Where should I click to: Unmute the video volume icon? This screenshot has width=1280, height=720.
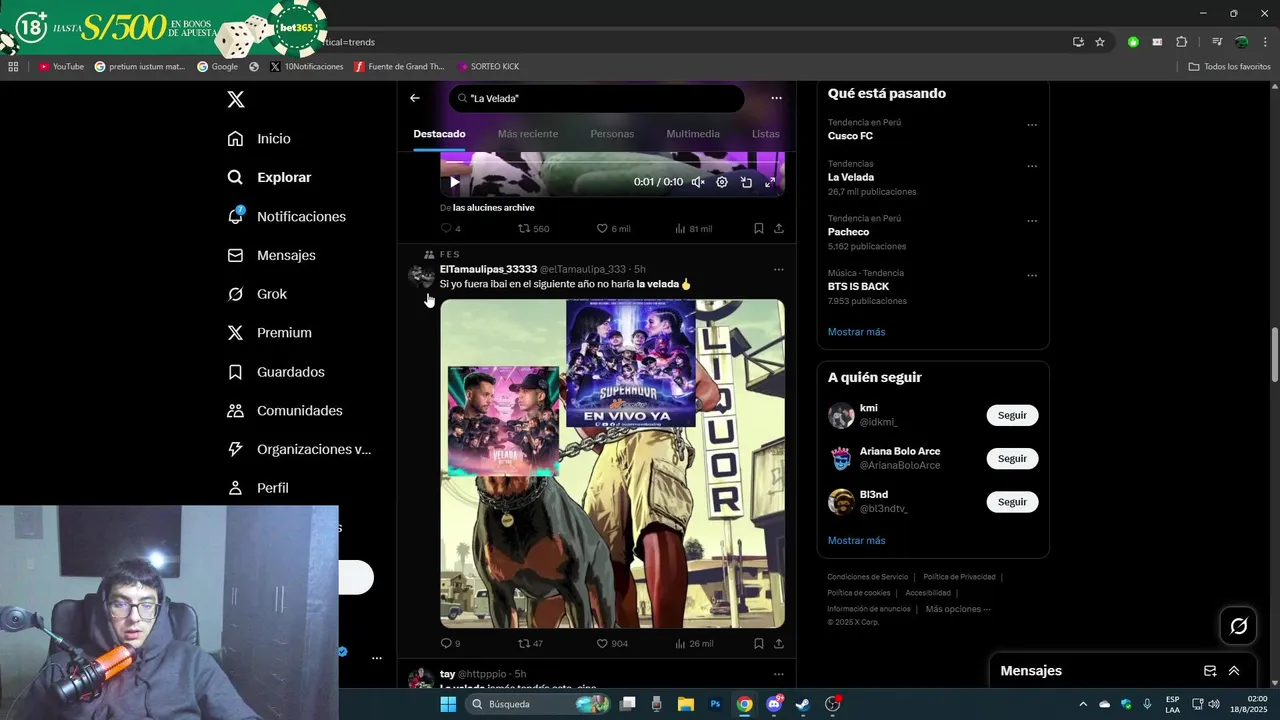pos(698,182)
